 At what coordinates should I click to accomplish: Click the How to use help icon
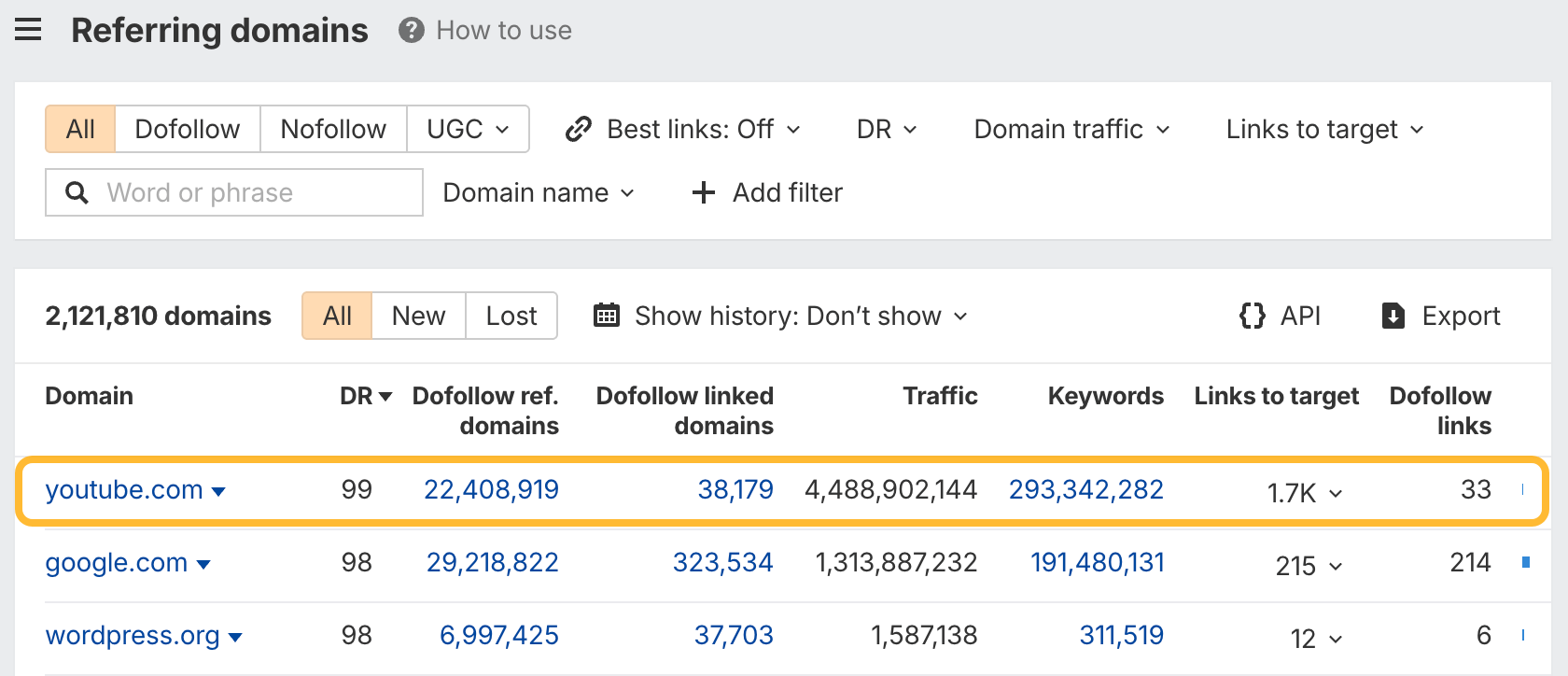point(411,31)
